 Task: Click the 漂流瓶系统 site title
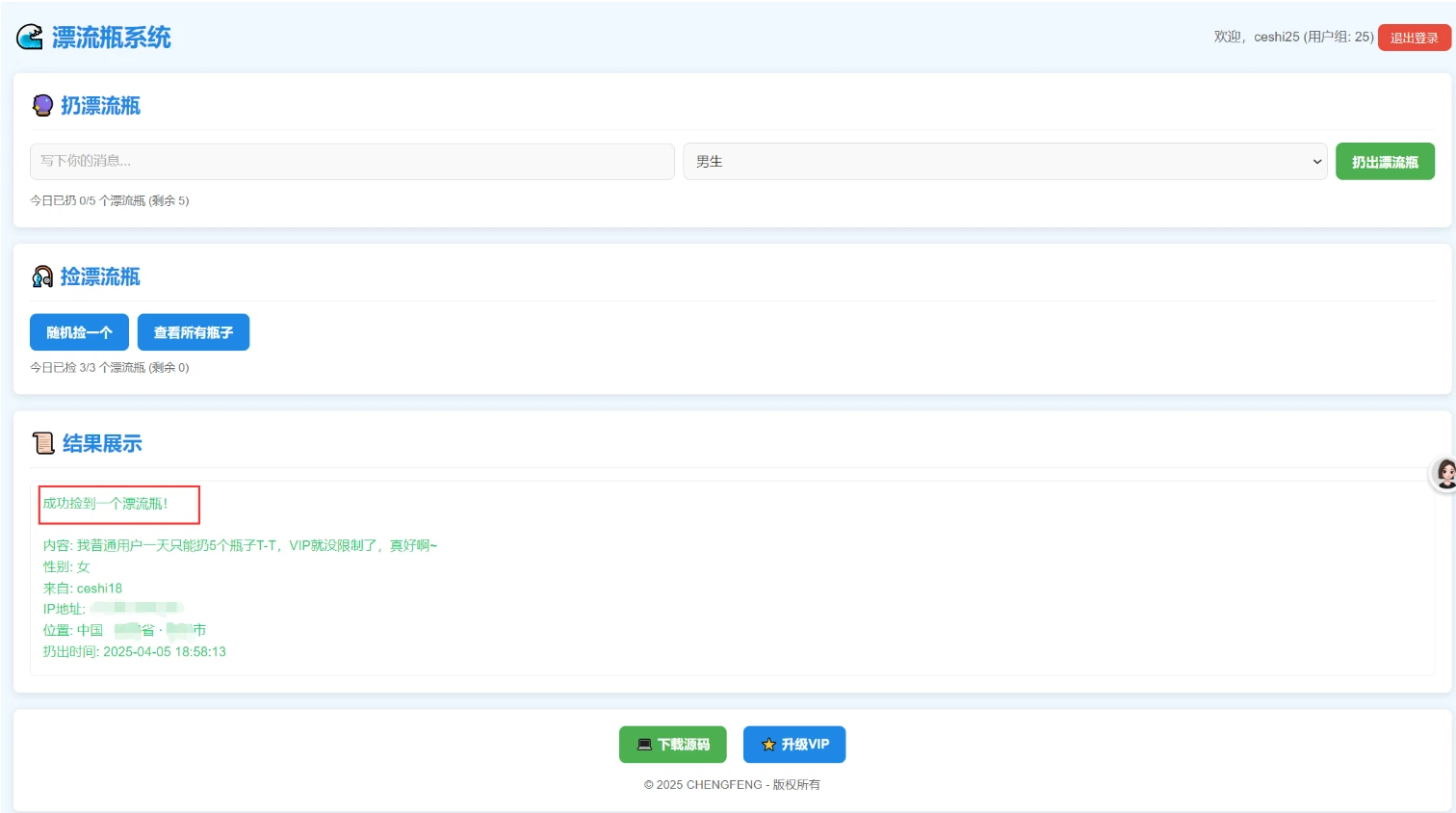tap(111, 38)
